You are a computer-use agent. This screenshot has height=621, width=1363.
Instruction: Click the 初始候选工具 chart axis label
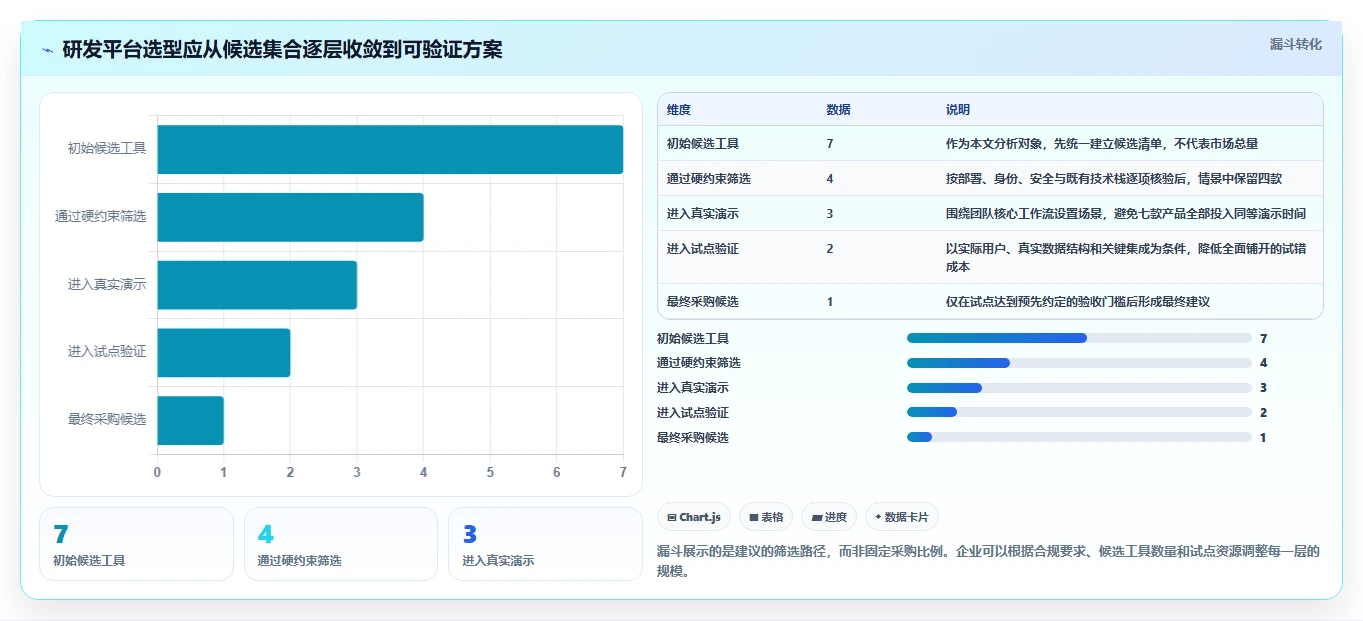pyautogui.click(x=107, y=149)
